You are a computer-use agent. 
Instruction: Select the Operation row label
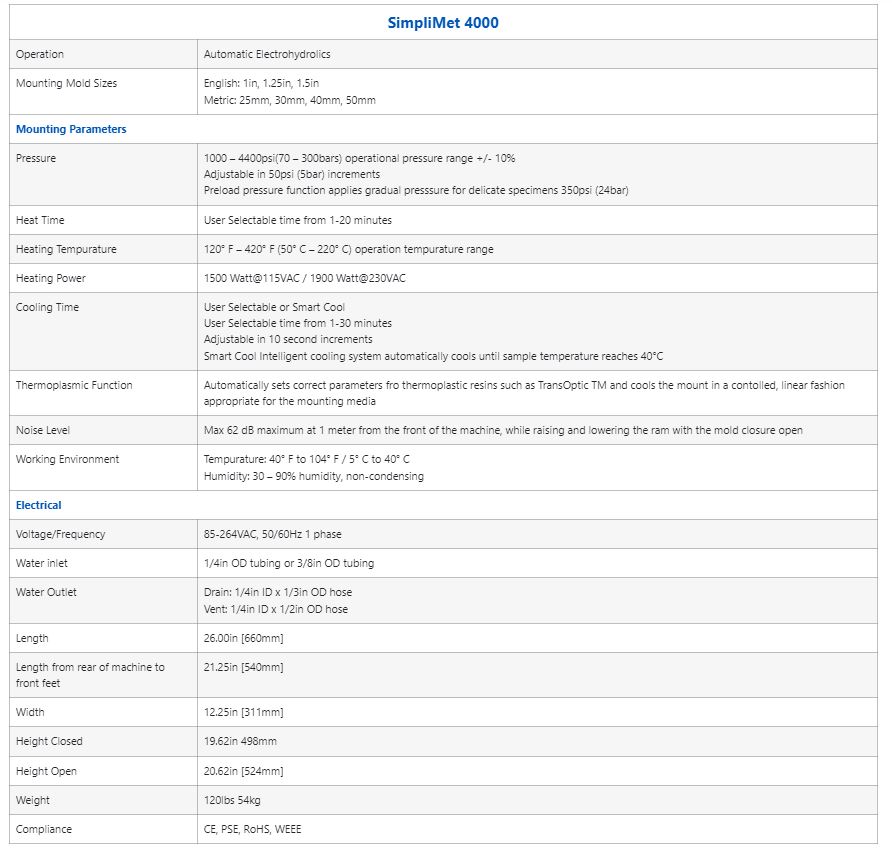pos(40,54)
